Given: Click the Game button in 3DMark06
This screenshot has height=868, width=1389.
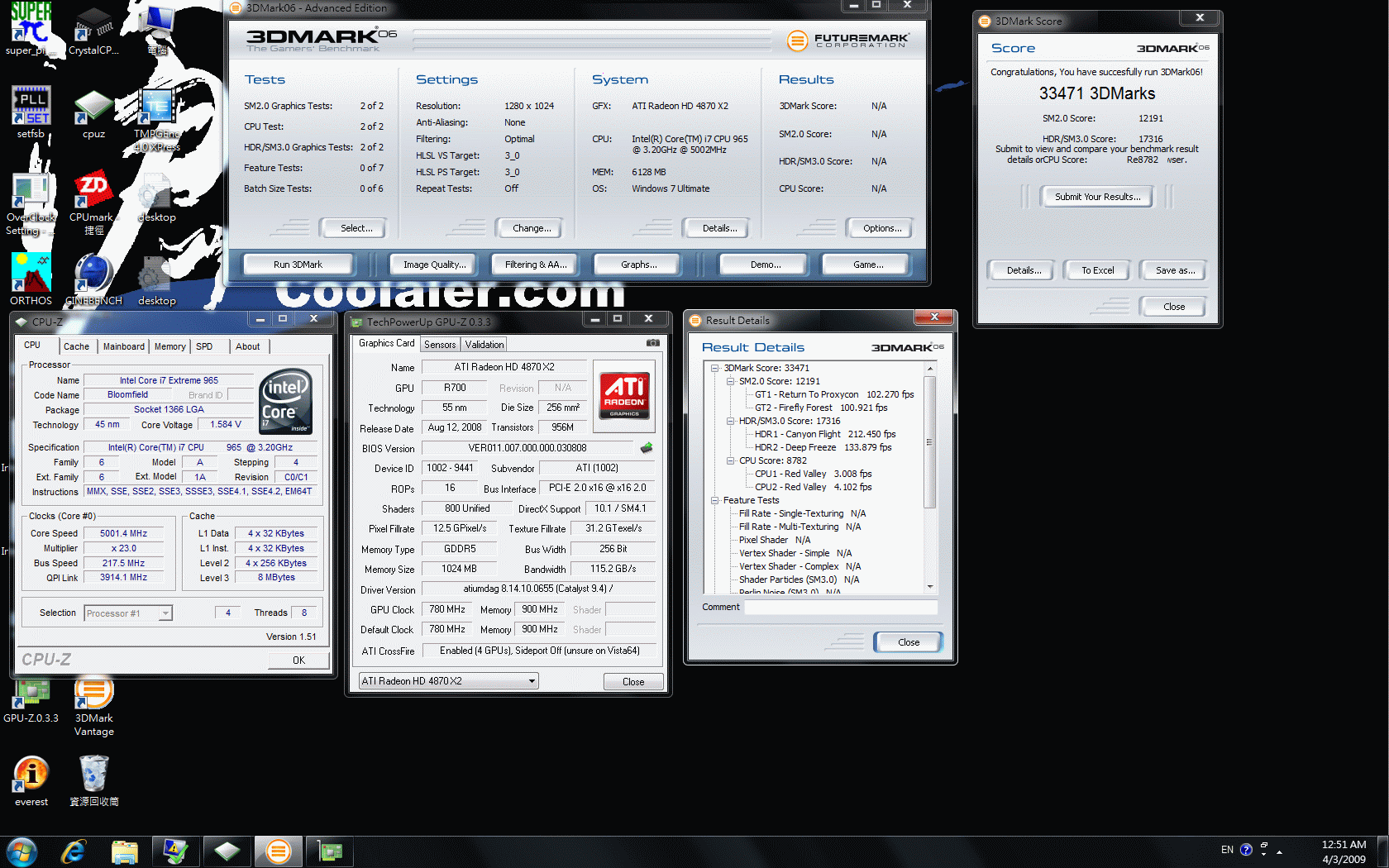Looking at the screenshot, I should 867,265.
